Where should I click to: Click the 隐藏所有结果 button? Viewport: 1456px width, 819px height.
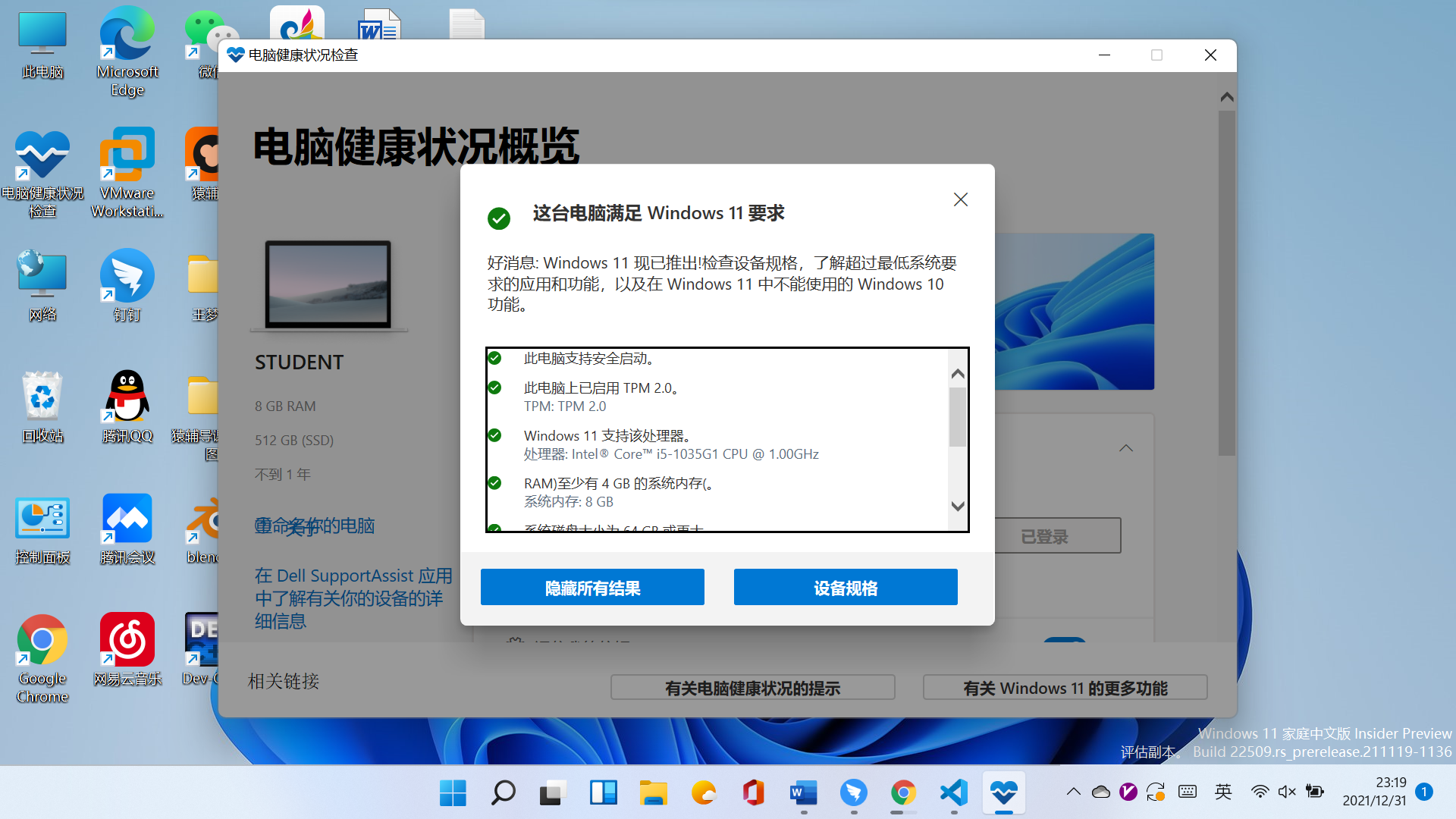pos(592,587)
